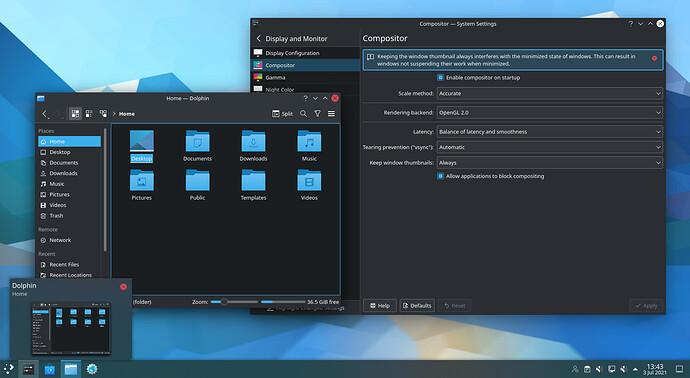Open Discover from the taskbar
The image size is (690, 378).
(x=50, y=369)
